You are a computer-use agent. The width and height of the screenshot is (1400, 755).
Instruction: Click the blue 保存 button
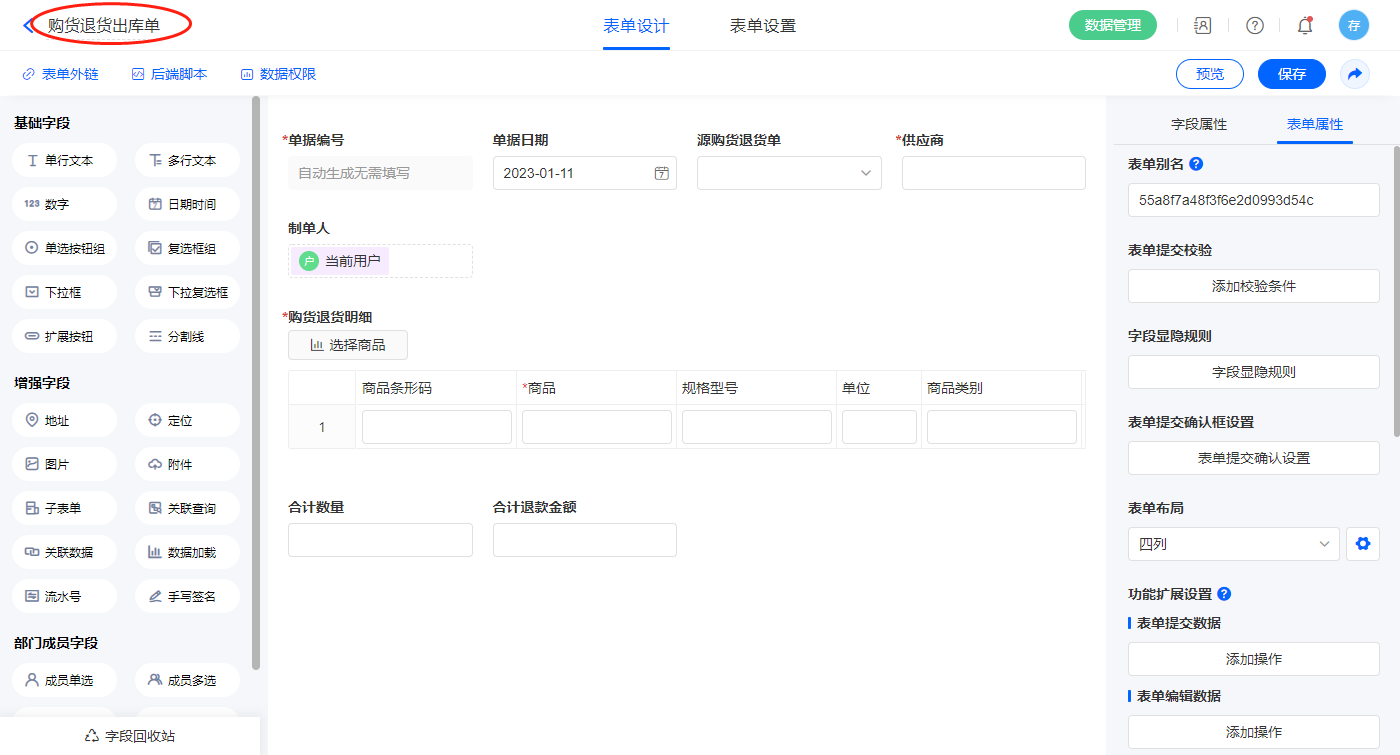[x=1291, y=74]
